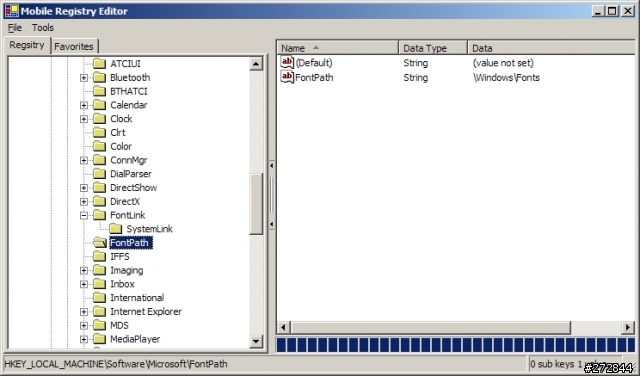Click the MDS folder icon
Screen dimensions: 640x376
coord(99,325)
